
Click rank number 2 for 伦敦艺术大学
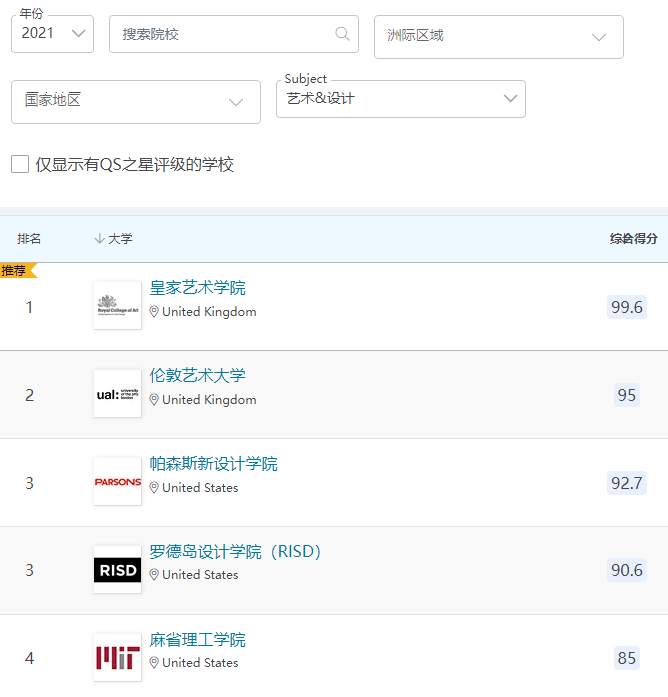point(29,395)
